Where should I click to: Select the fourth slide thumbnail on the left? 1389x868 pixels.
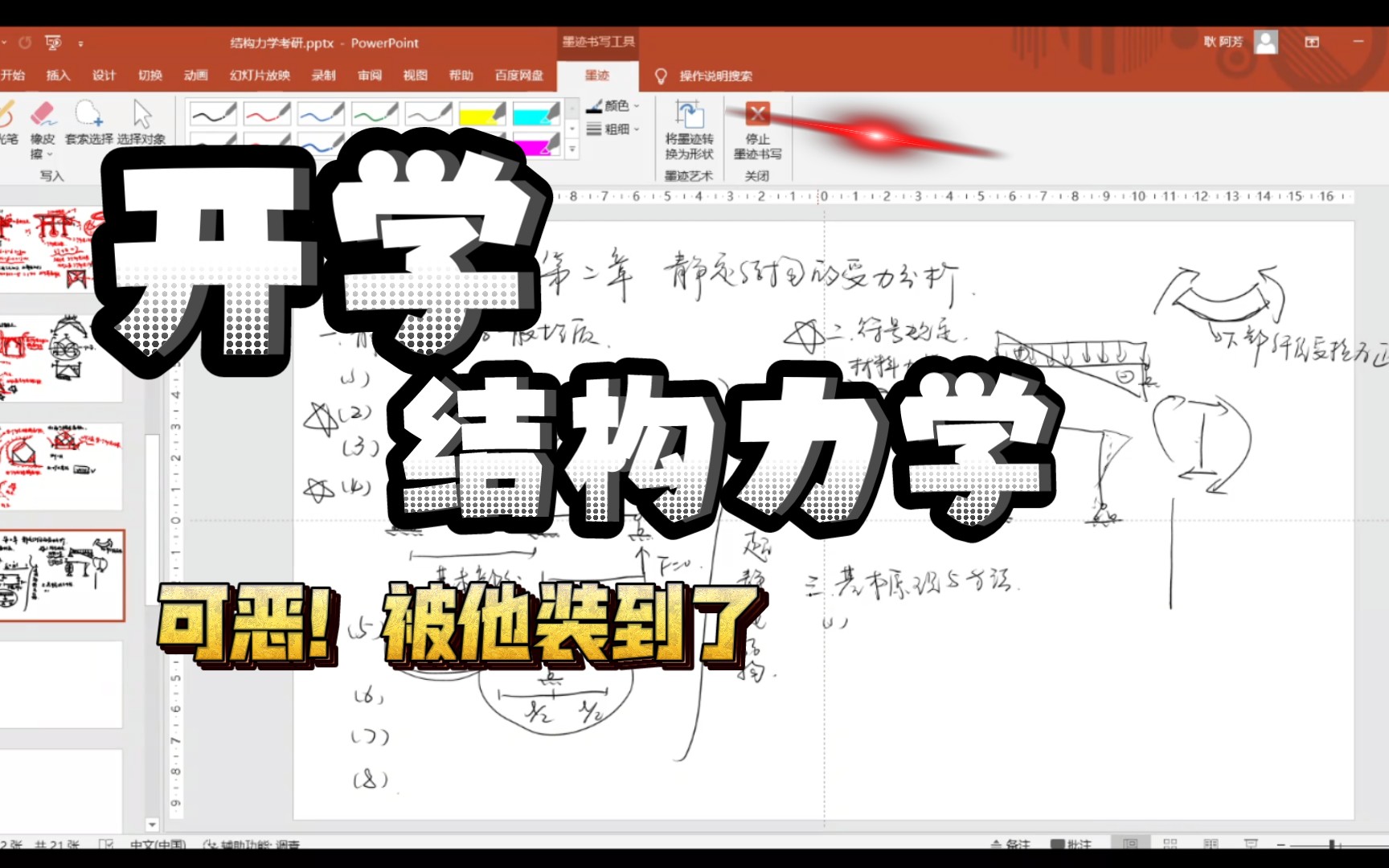60,576
